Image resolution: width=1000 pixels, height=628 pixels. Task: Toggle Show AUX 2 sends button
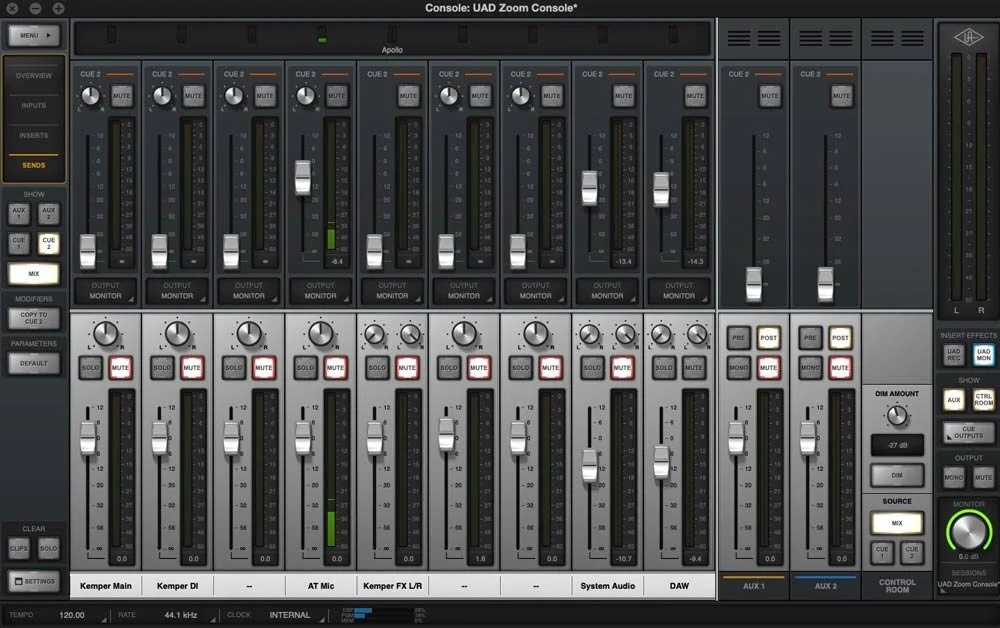coord(48,214)
